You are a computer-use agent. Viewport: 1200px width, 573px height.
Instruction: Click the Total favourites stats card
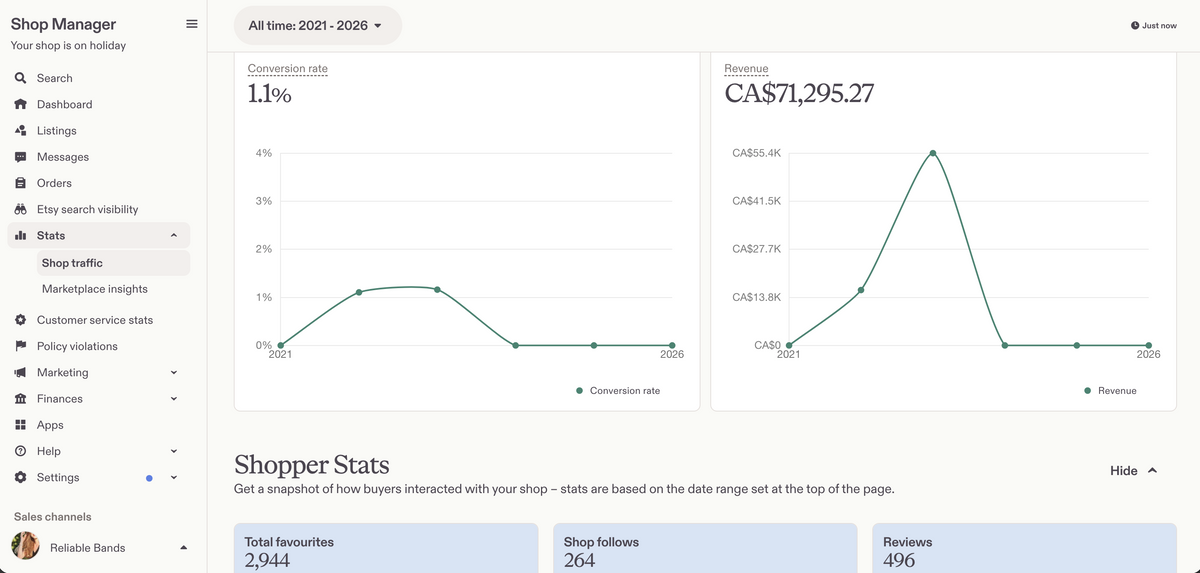(385, 548)
